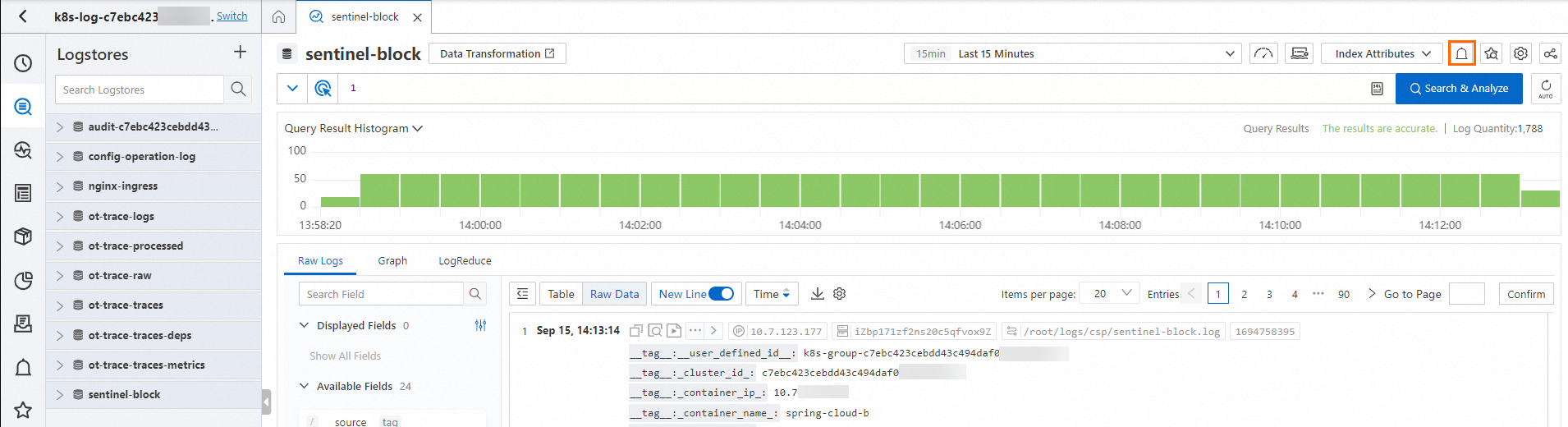
Task: Open the speedometer gauge icon in toolbar
Action: click(1263, 53)
